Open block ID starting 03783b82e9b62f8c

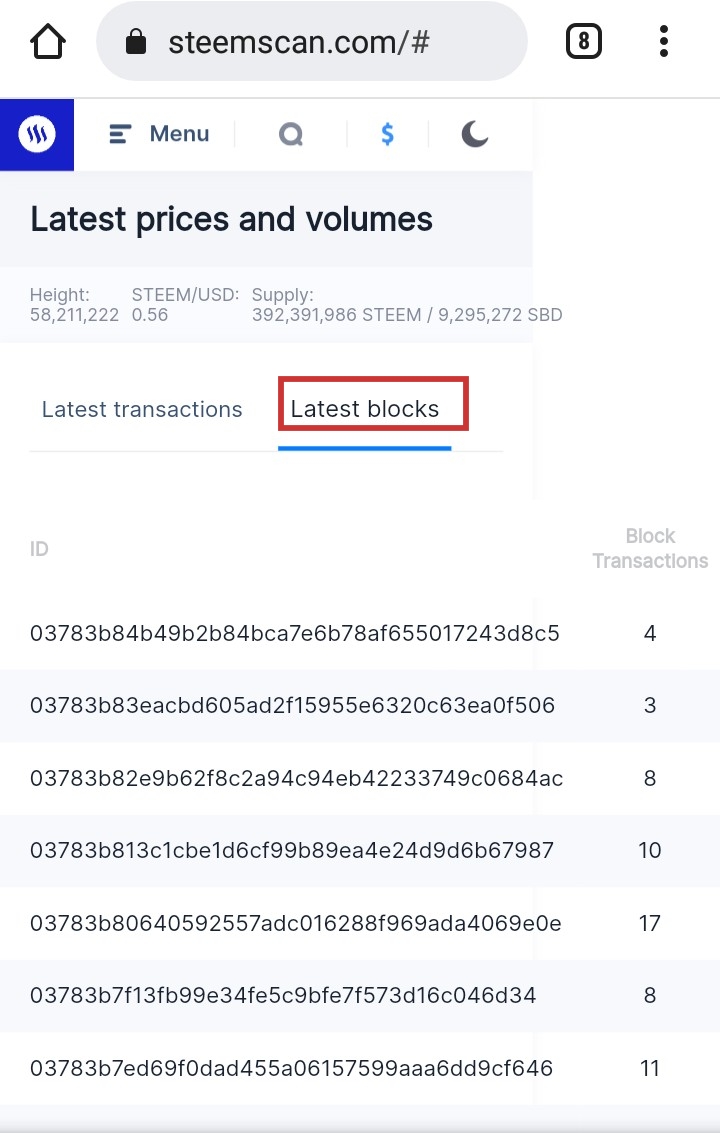[x=296, y=778]
